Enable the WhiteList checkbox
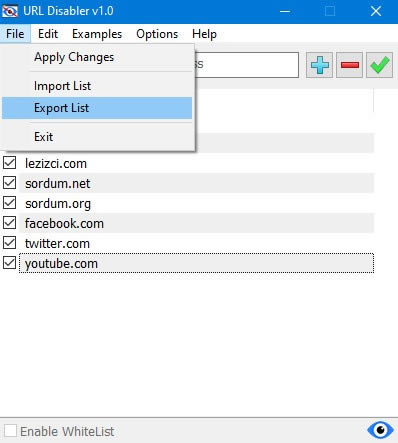Viewport: 398px width, 443px height. pos(10,431)
